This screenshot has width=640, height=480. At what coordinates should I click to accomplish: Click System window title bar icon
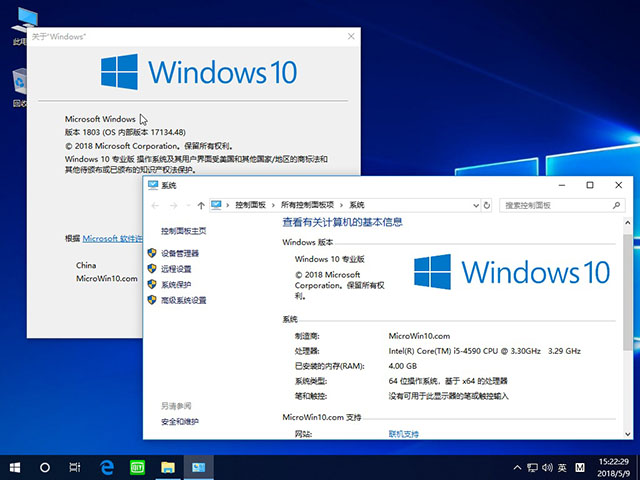pos(153,185)
